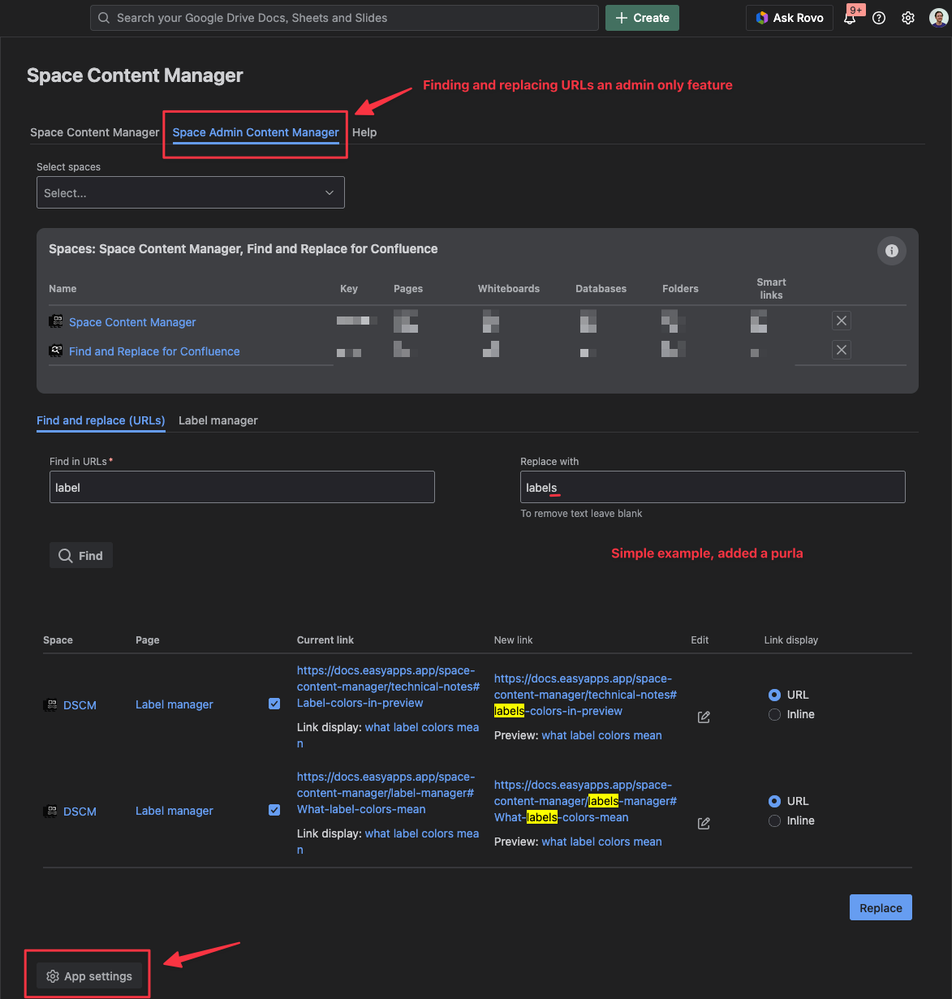Viewport: 952px width, 999px height.
Task: Click the Replace button
Action: click(881, 908)
